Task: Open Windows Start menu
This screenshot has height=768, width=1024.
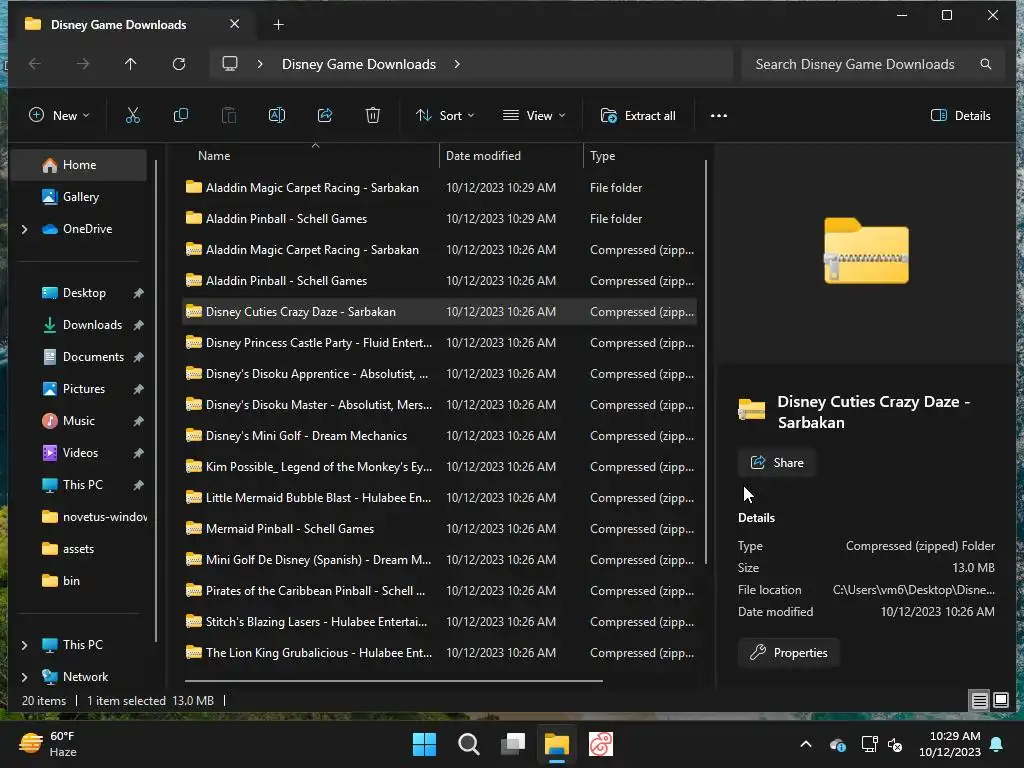Action: point(424,744)
